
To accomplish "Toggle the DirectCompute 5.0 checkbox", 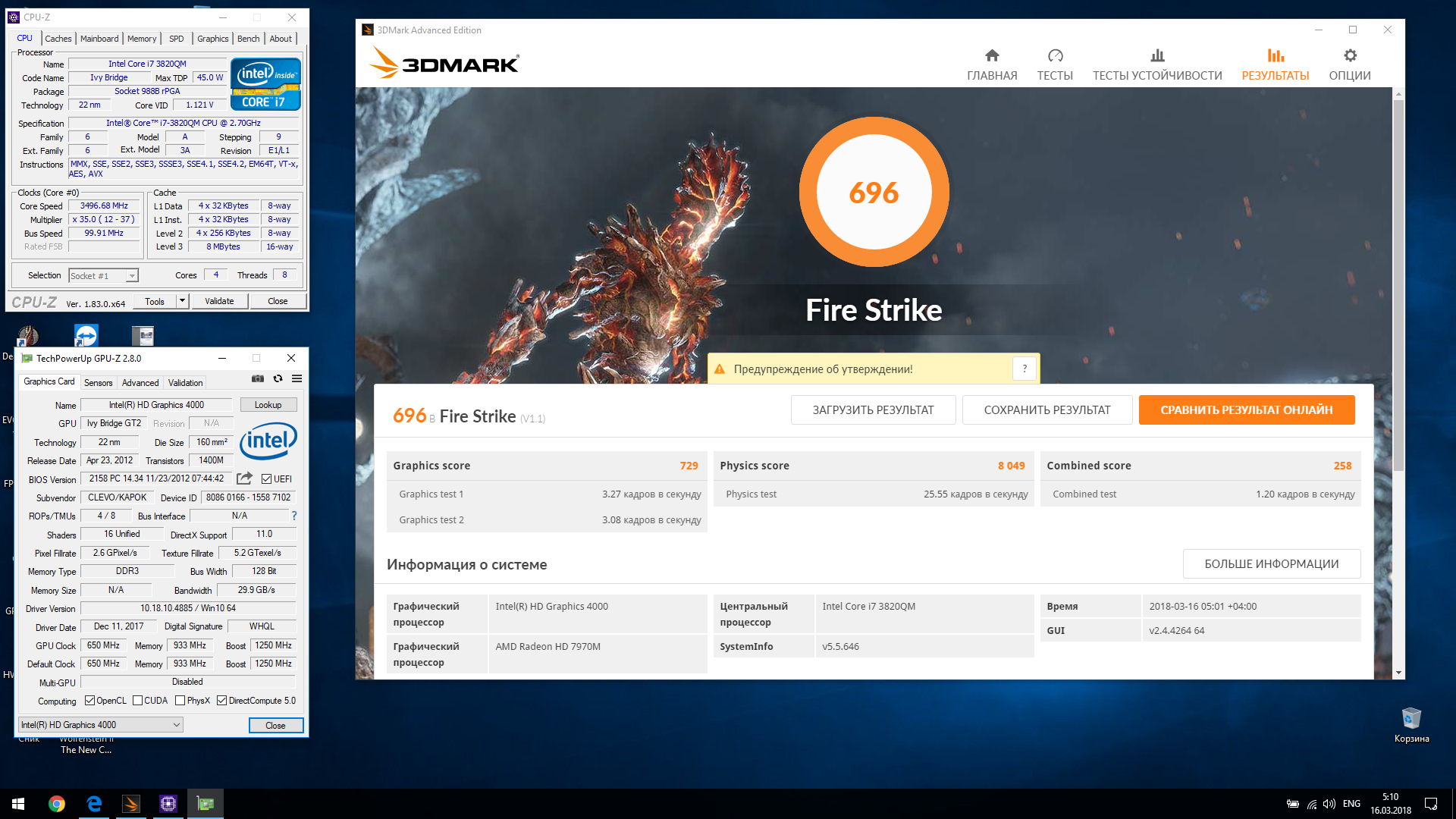I will (x=222, y=700).
